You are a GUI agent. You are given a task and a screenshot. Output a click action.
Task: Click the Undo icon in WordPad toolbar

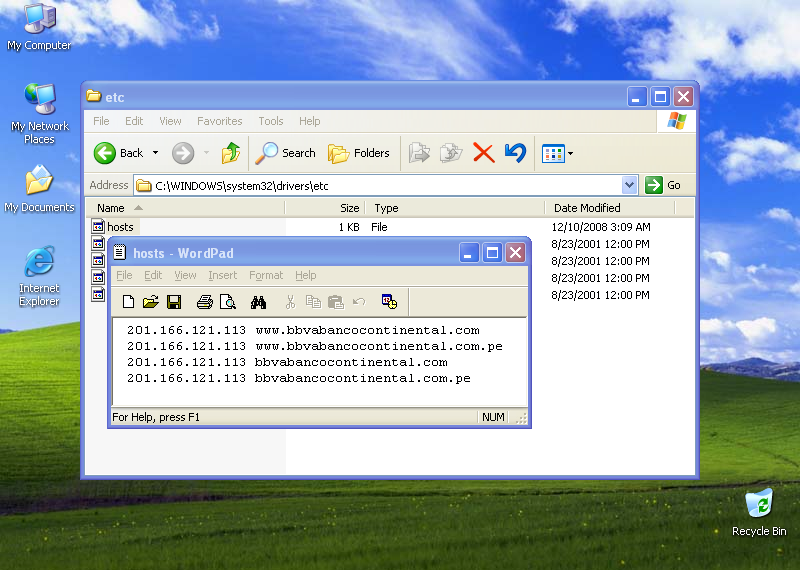point(359,302)
